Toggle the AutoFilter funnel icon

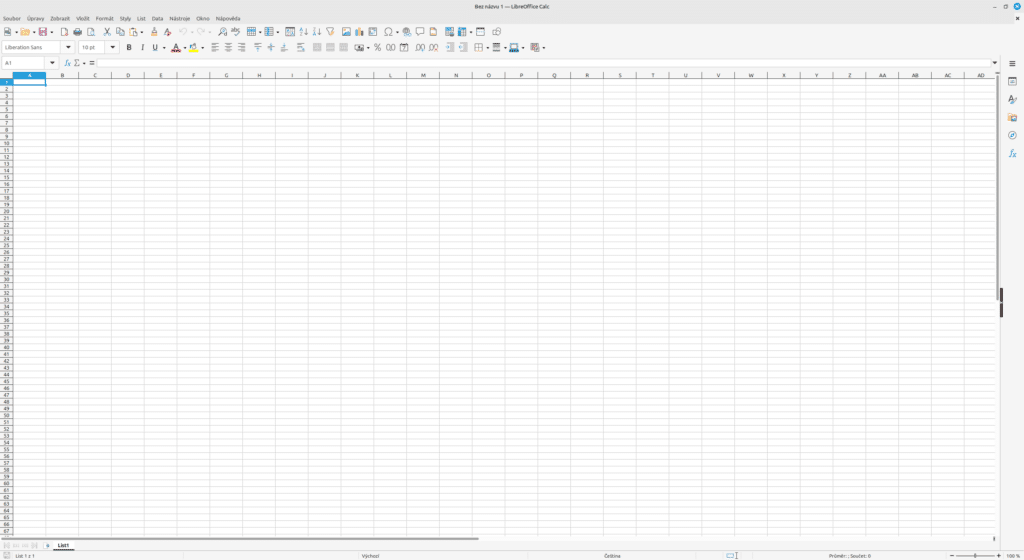click(330, 32)
